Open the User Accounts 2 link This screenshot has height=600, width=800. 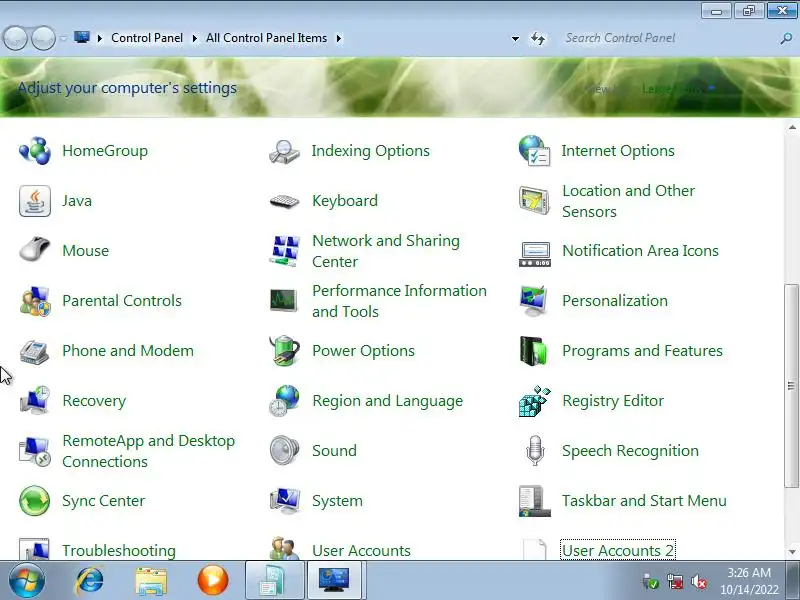coord(618,550)
